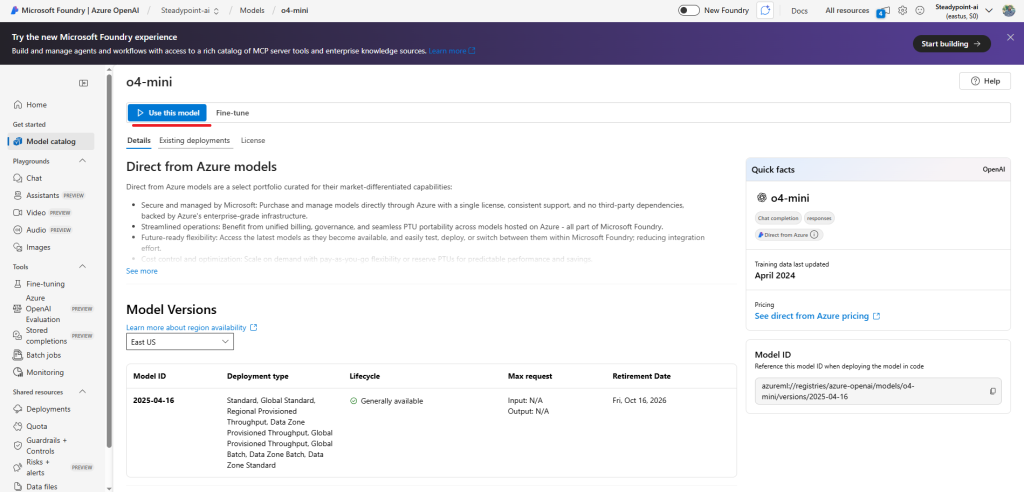Screen dimensions: 1024x492
Task: Copy the Model ID to clipboard
Action: 993,391
